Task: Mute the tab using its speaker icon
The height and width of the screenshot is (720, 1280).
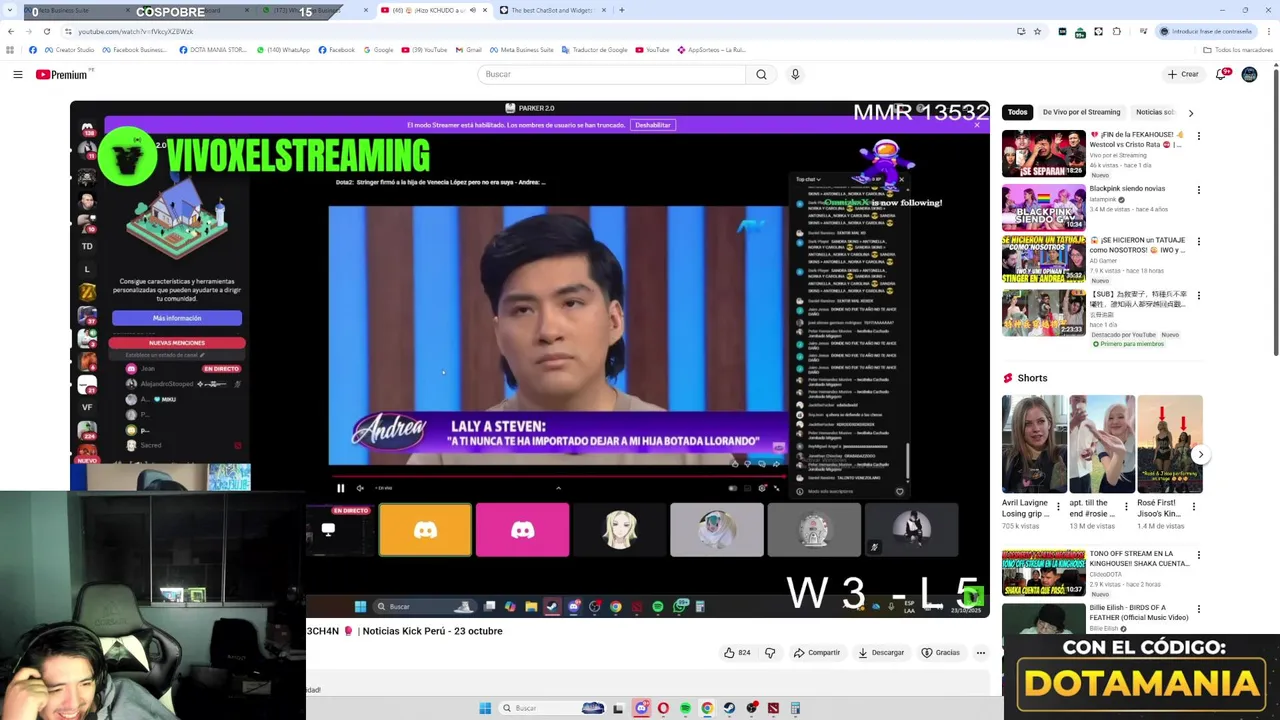Action: 473,10
